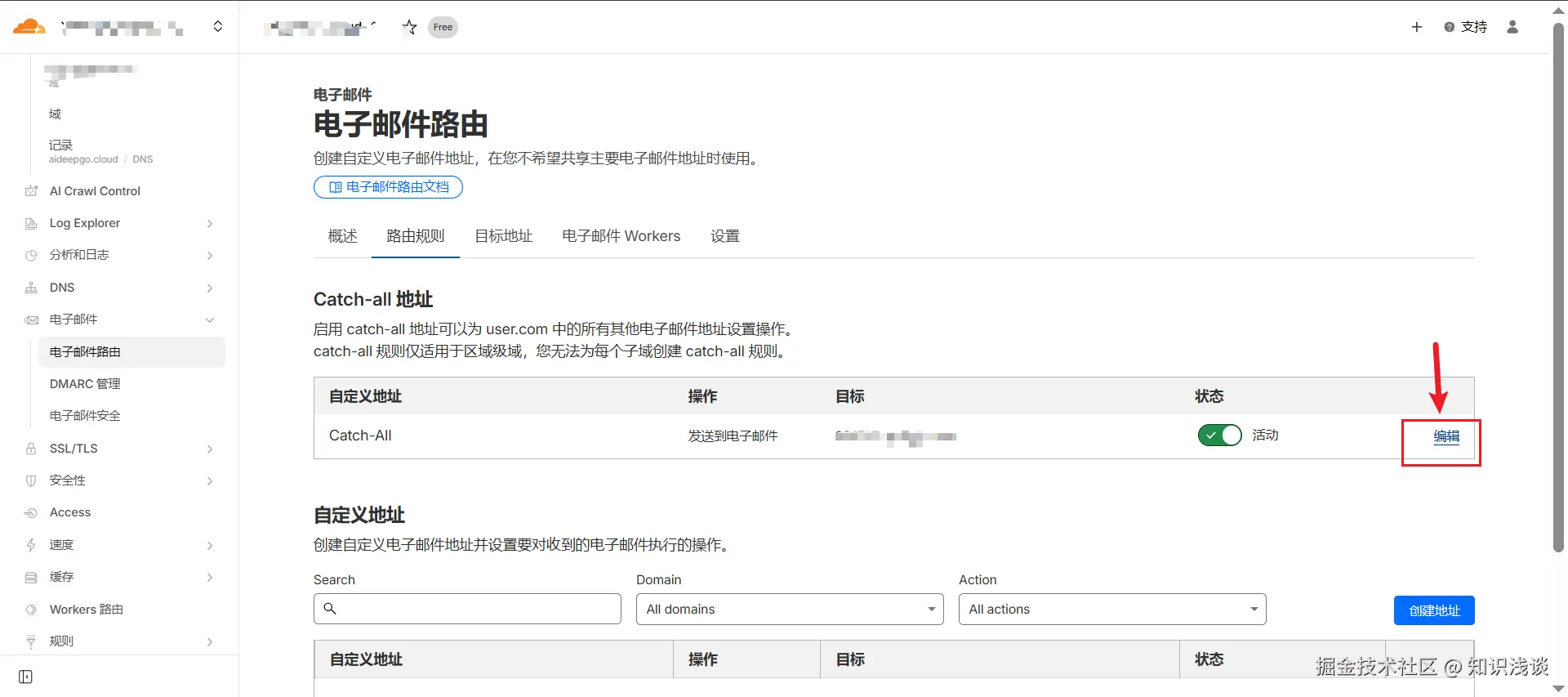Toggle the Catch-All active switch off
1568x697 pixels.
(x=1220, y=436)
